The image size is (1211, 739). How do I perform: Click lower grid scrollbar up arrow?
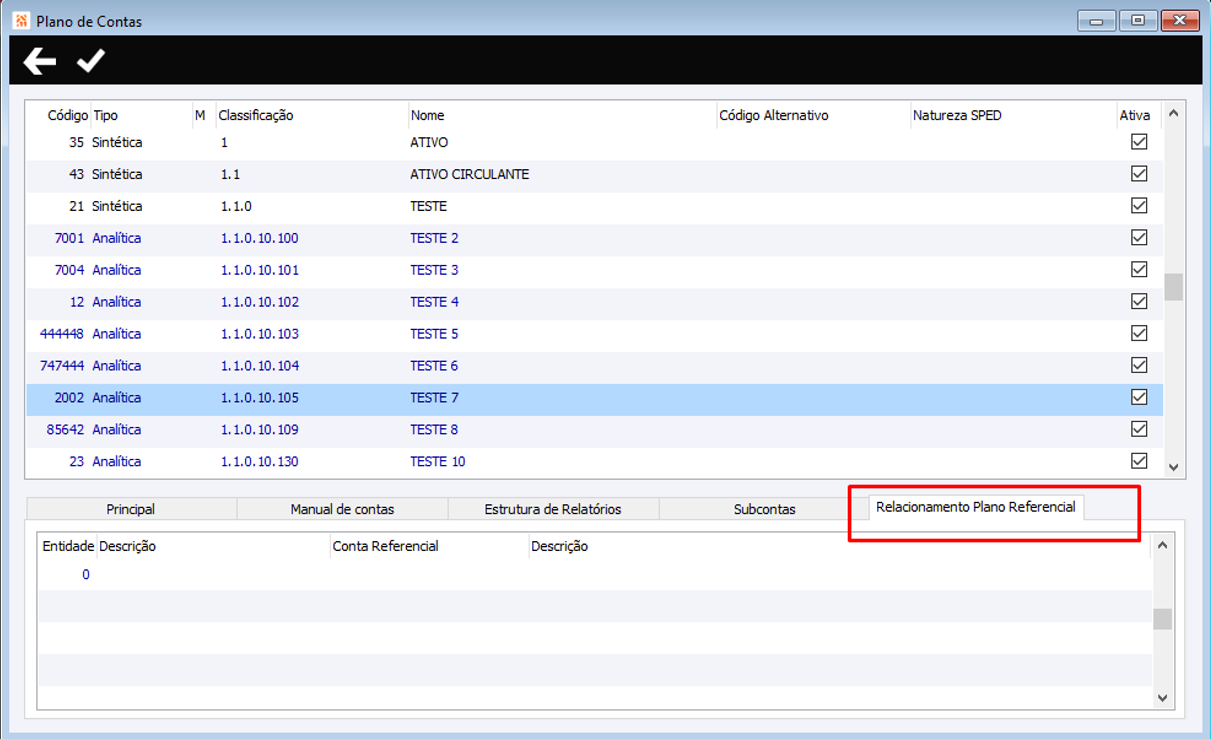coord(1162,545)
